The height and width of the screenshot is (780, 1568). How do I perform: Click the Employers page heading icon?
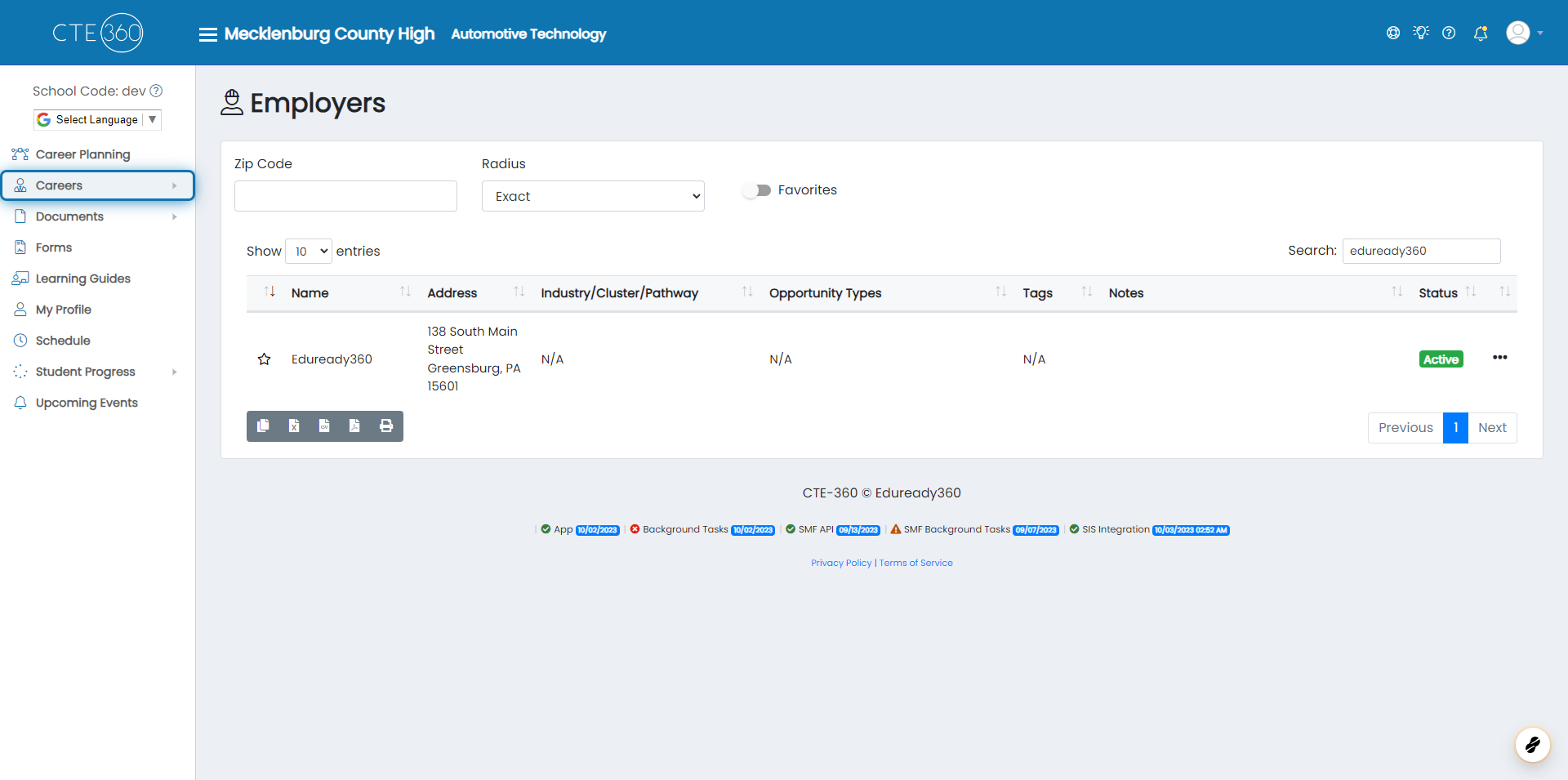coord(232,103)
